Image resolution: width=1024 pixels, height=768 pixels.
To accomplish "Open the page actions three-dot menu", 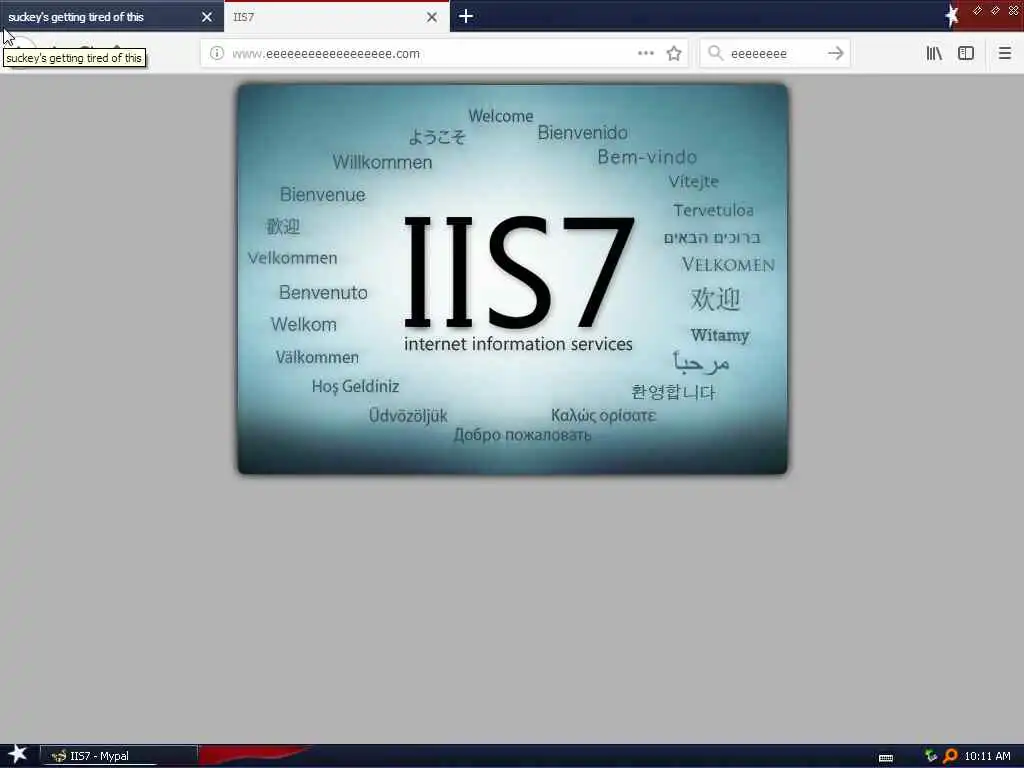I will (646, 54).
